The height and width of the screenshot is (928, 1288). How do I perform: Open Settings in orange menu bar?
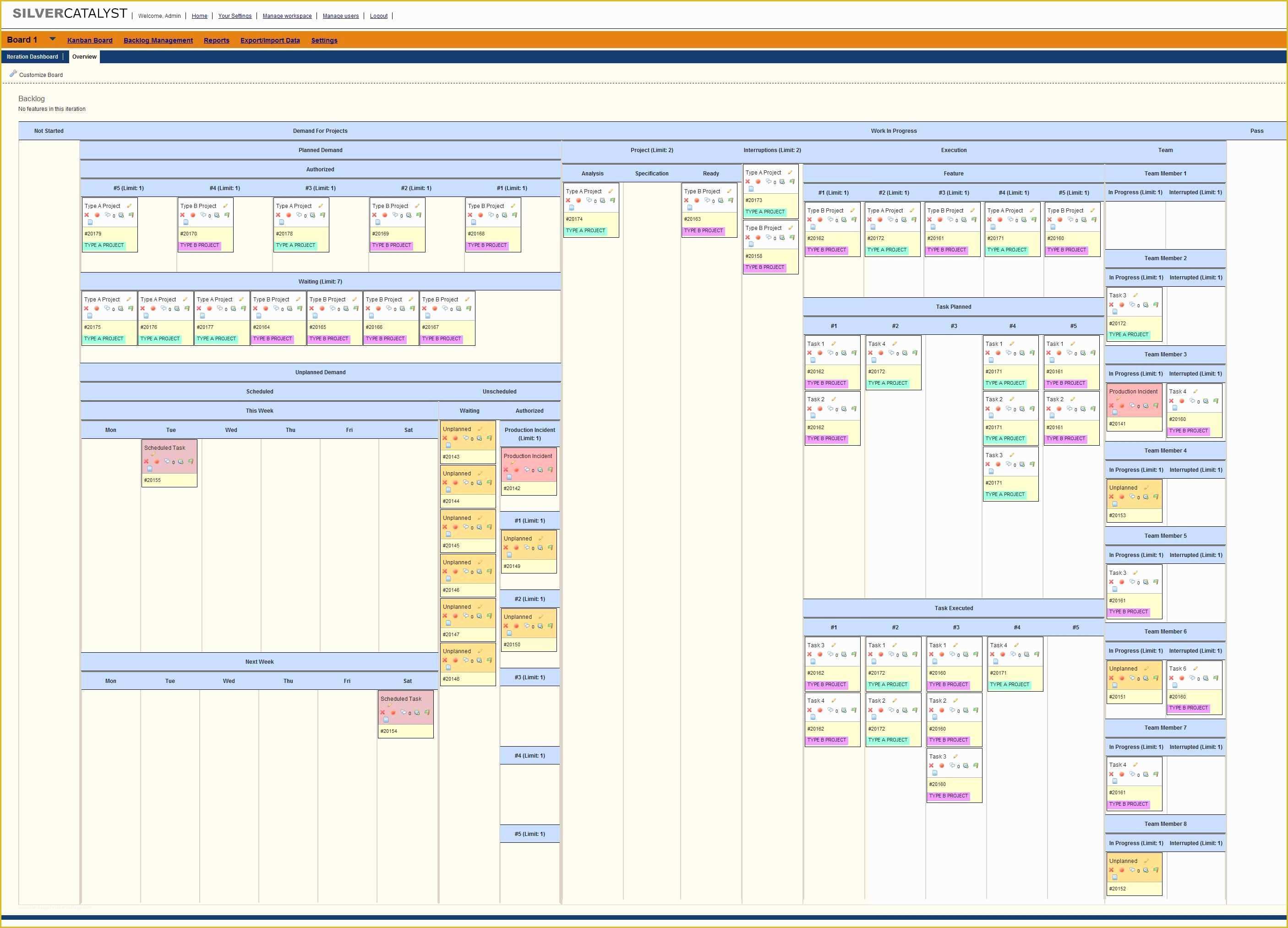tap(324, 40)
